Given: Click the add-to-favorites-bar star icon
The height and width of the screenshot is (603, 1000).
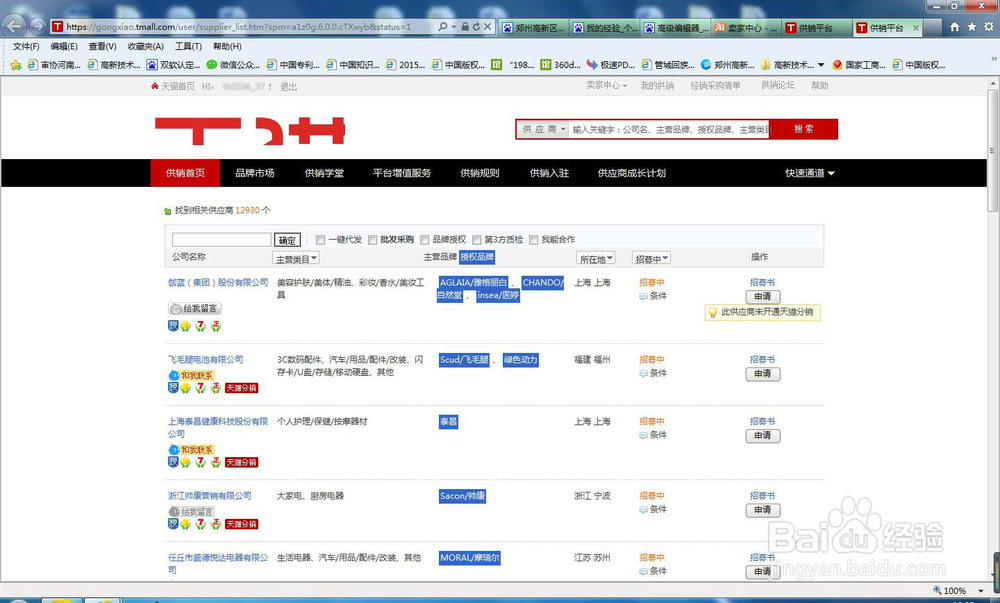Looking at the screenshot, I should click(16, 65).
